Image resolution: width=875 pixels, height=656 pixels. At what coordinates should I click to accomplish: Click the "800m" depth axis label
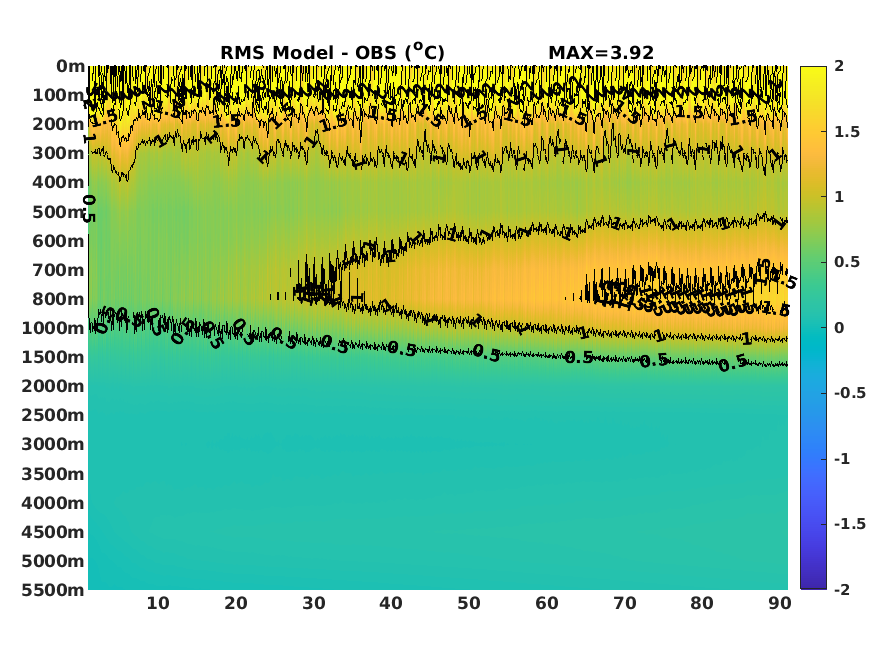coord(59,299)
